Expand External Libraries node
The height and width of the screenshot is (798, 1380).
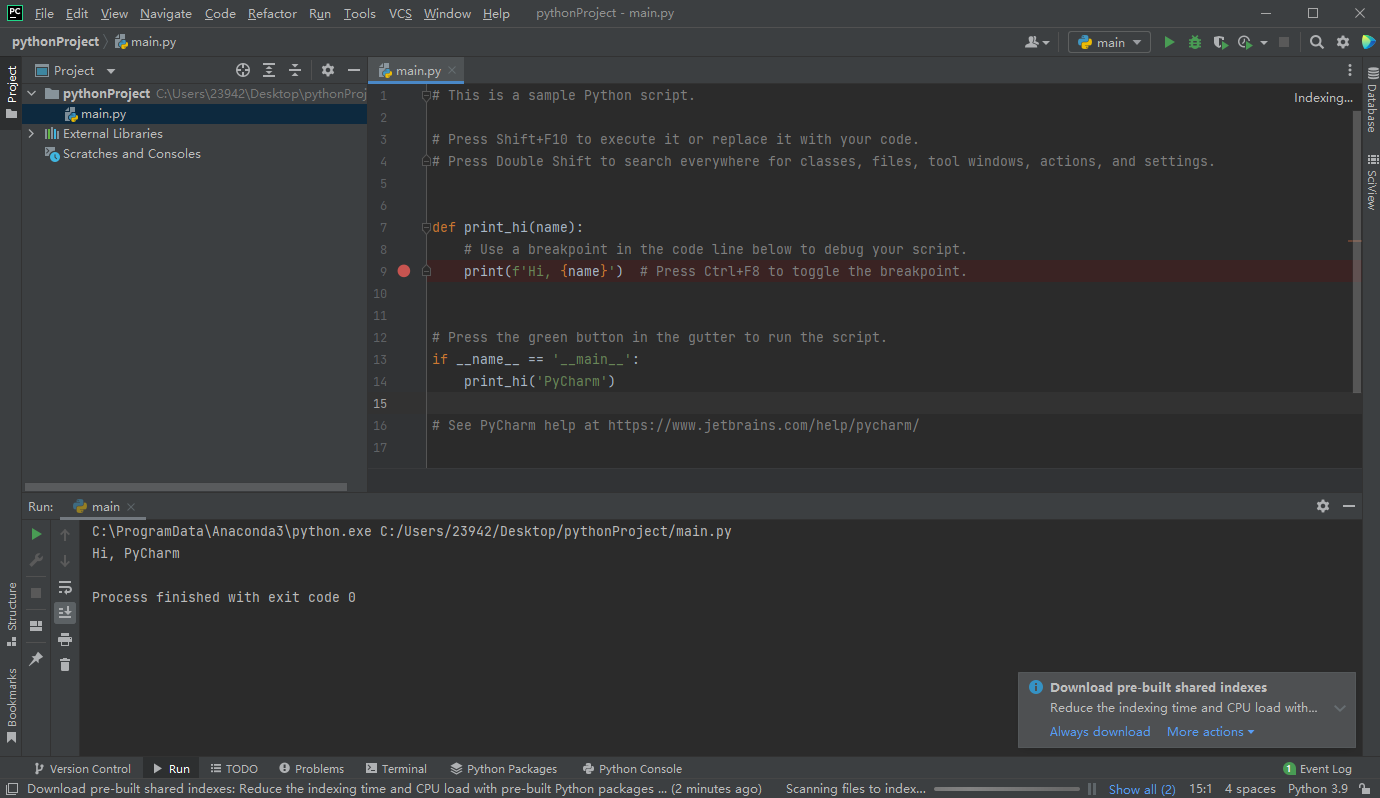point(32,133)
